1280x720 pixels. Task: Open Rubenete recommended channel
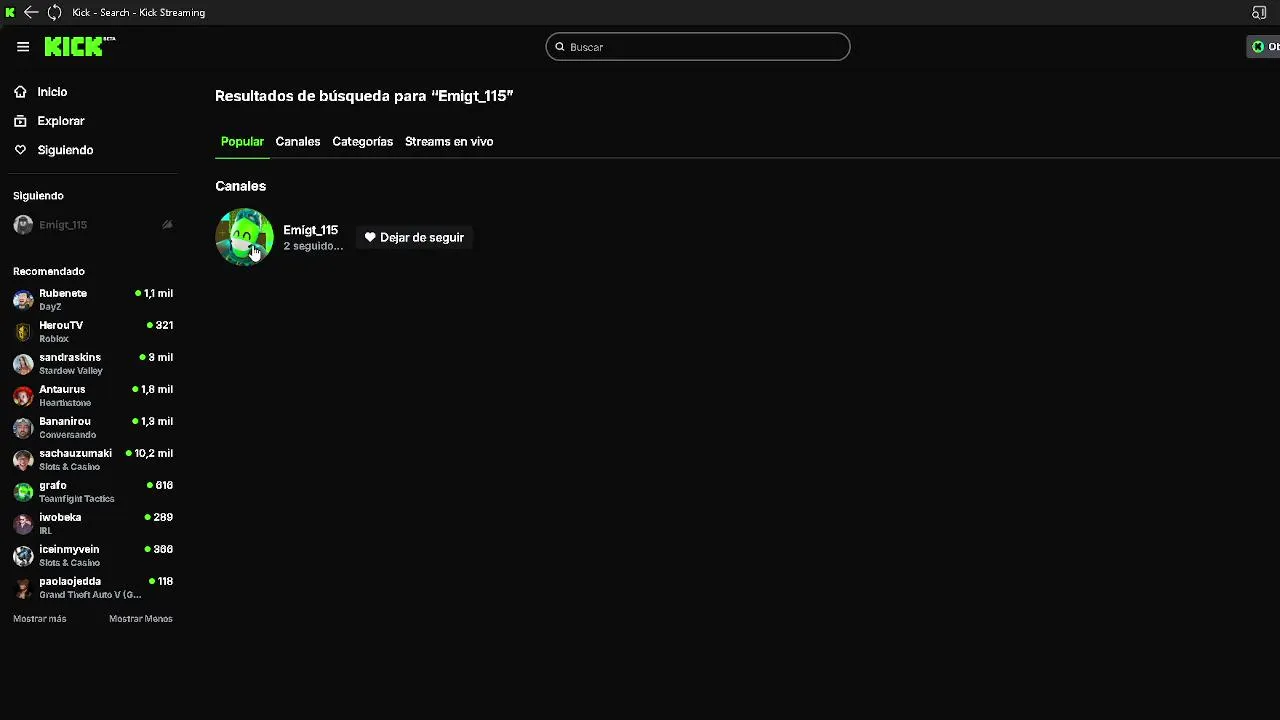pyautogui.click(x=92, y=300)
